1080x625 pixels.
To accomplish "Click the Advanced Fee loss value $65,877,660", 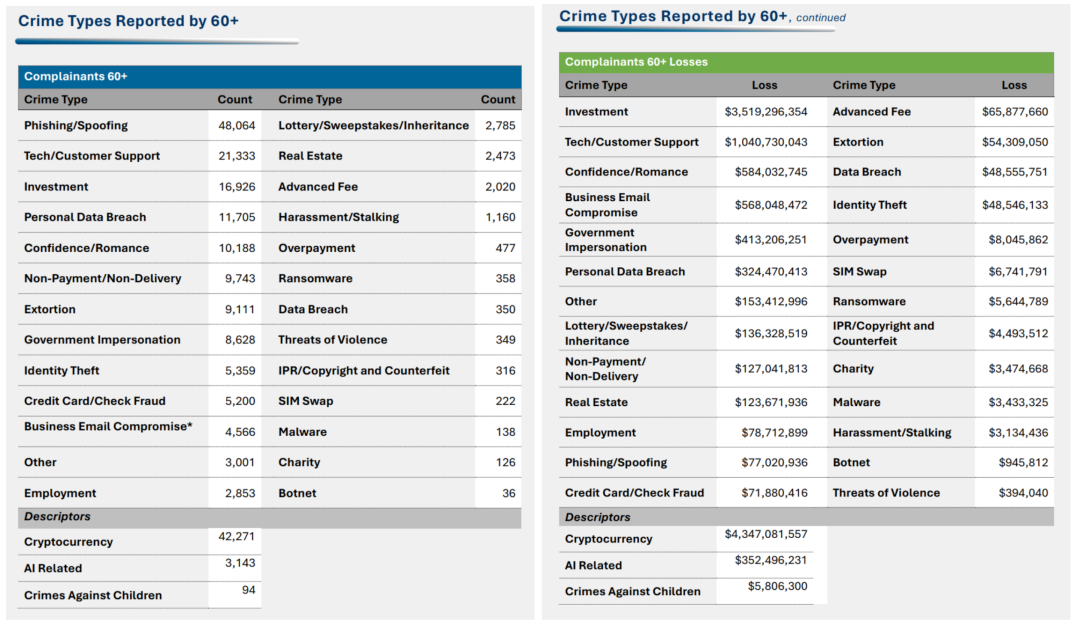I will tap(1015, 112).
